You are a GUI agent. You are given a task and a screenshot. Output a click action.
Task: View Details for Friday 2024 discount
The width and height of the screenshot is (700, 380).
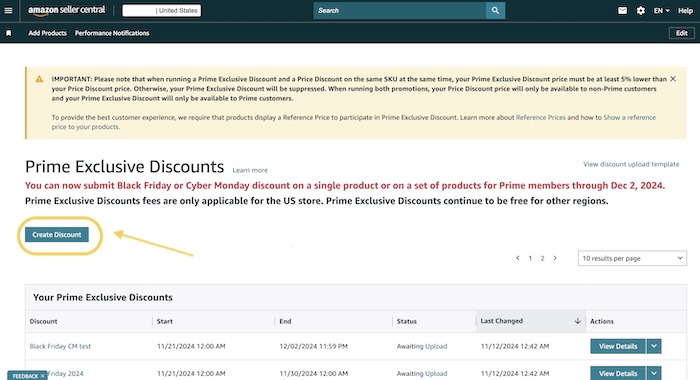[618, 373]
